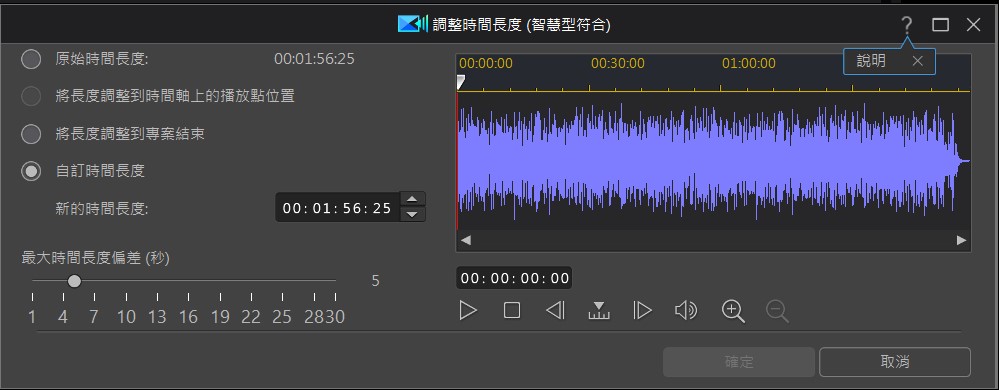
Task: Select 自訂時間長度 radio option
Action: [31, 171]
